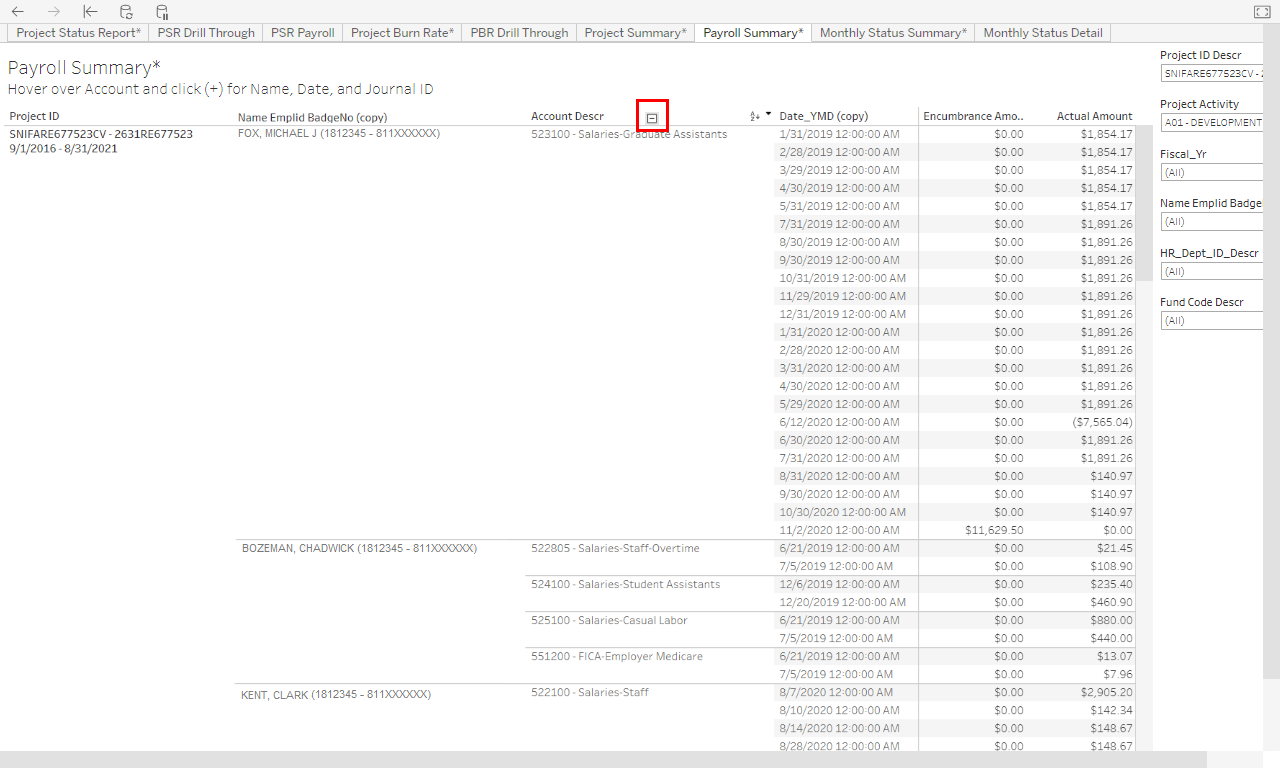Screen dimensions: 1280x768
Task: Collapse the Account Descr column
Action: click(652, 117)
